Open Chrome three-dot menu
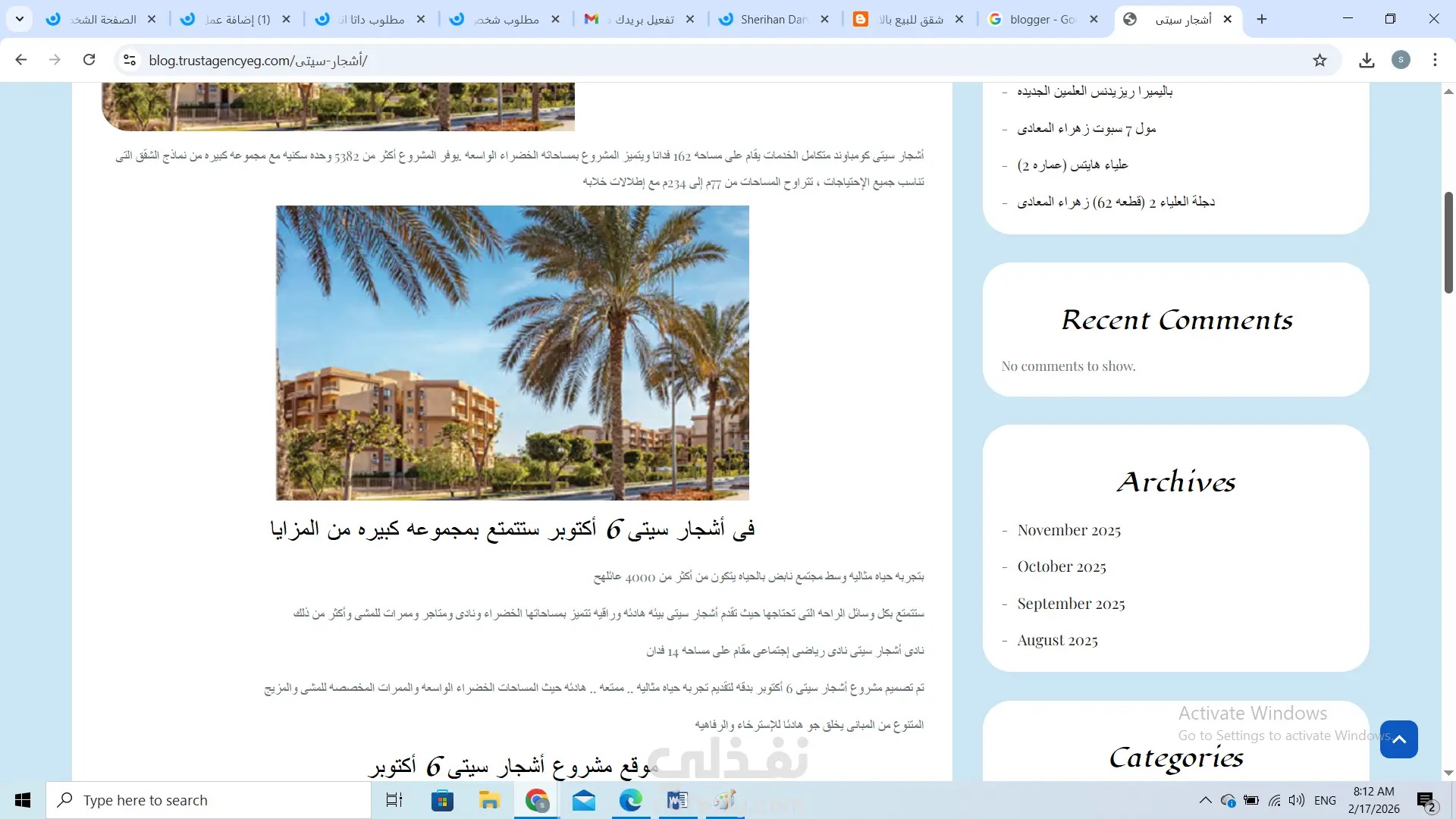The height and width of the screenshot is (819, 1456). (x=1435, y=60)
